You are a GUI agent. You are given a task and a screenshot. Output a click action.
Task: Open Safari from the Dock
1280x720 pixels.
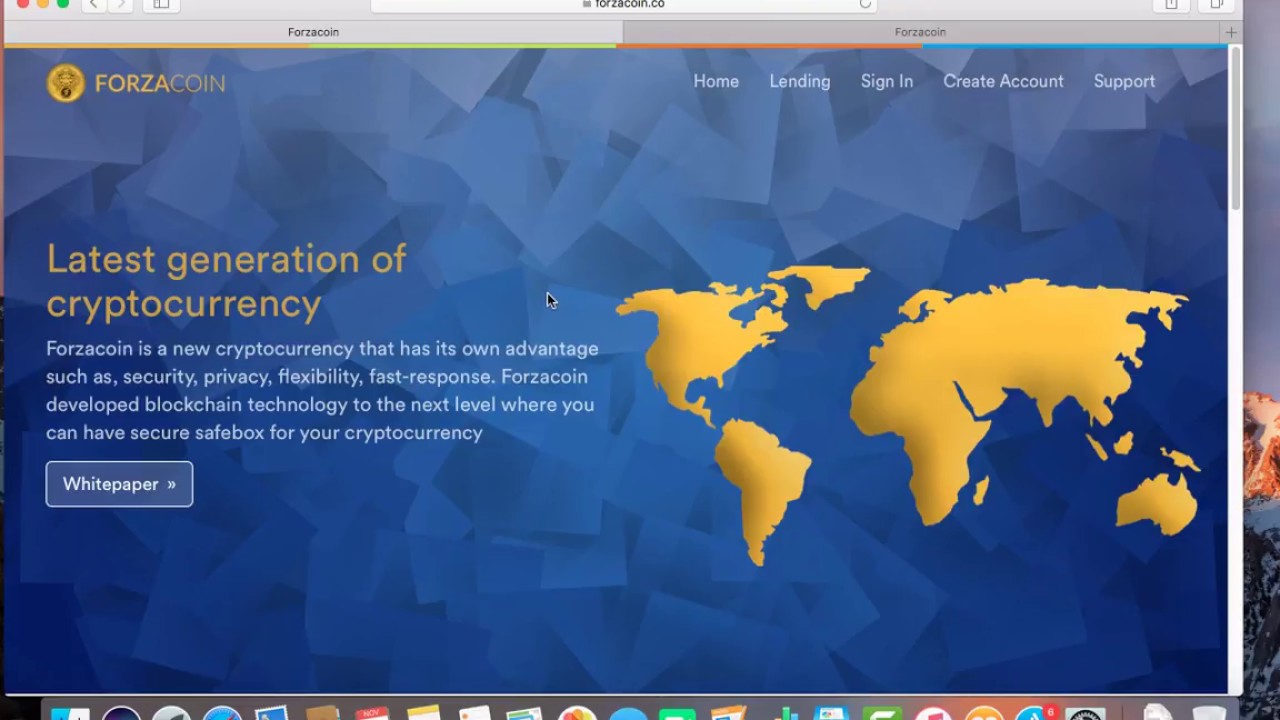[222, 714]
